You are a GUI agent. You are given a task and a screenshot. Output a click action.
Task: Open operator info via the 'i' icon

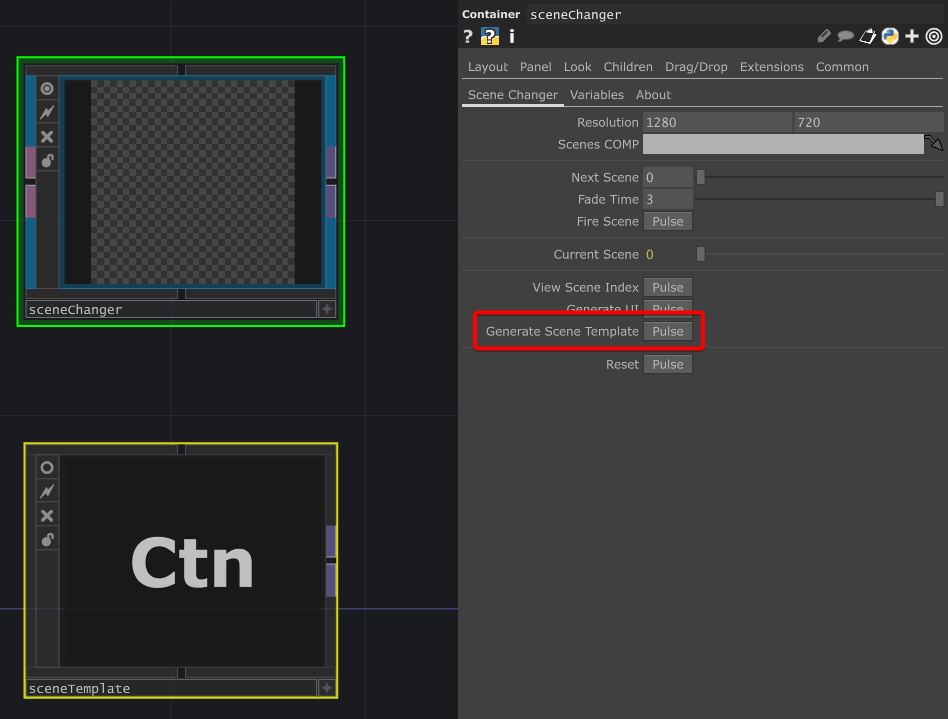[x=512, y=36]
